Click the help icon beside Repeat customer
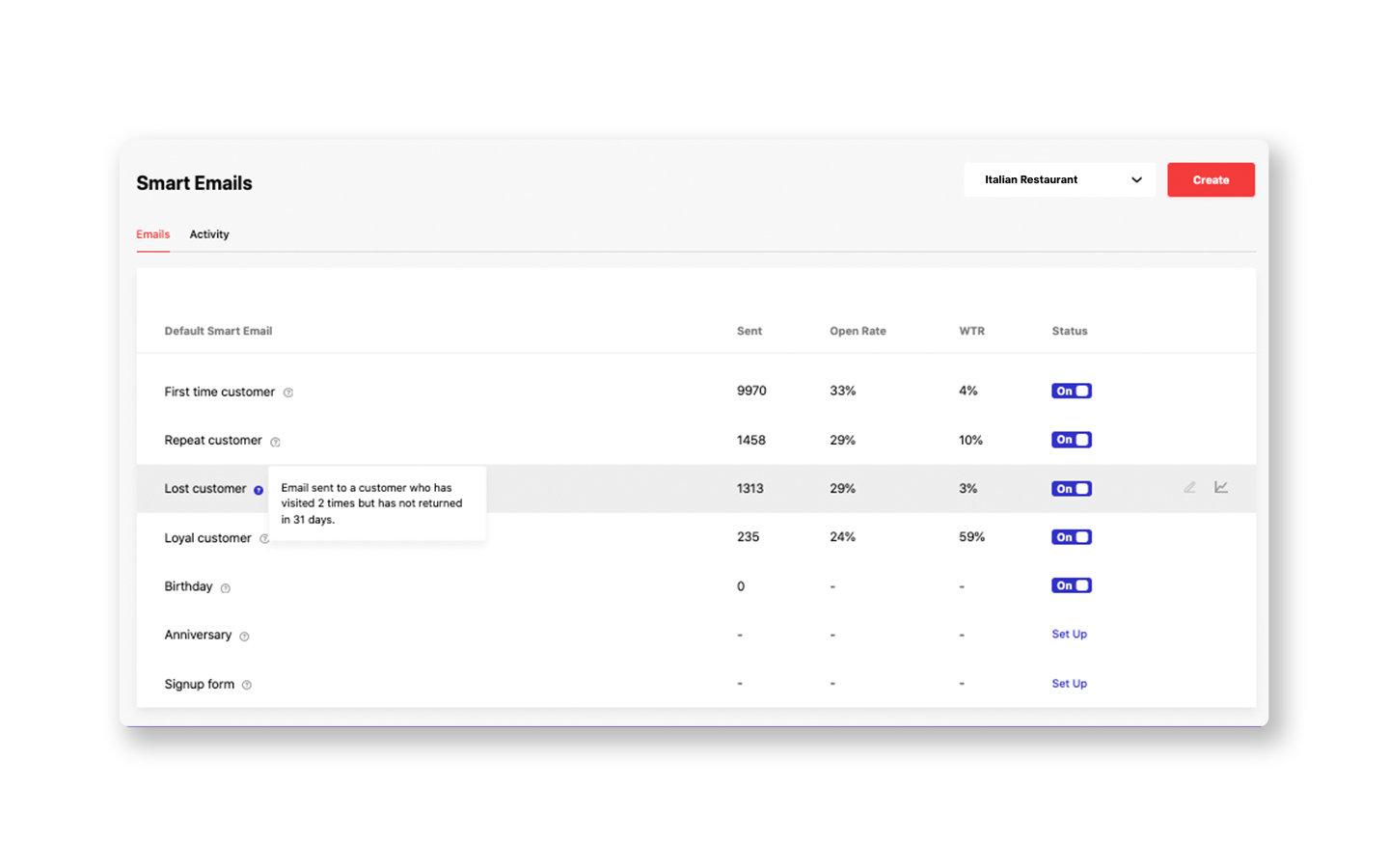The height and width of the screenshot is (868, 1389). point(275,442)
